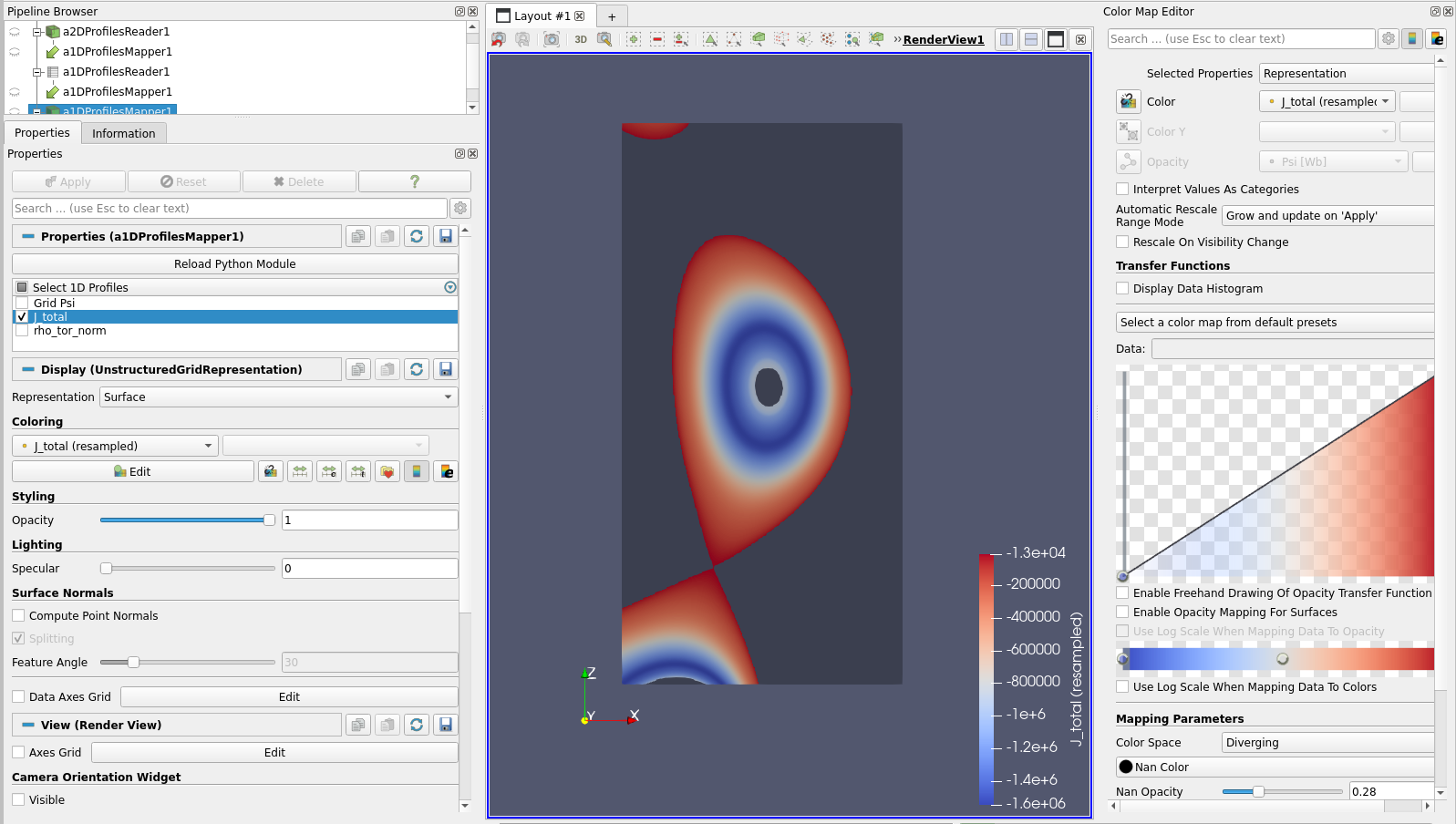
Task: Open the Color Space Diverging dropdown
Action: tap(1327, 742)
